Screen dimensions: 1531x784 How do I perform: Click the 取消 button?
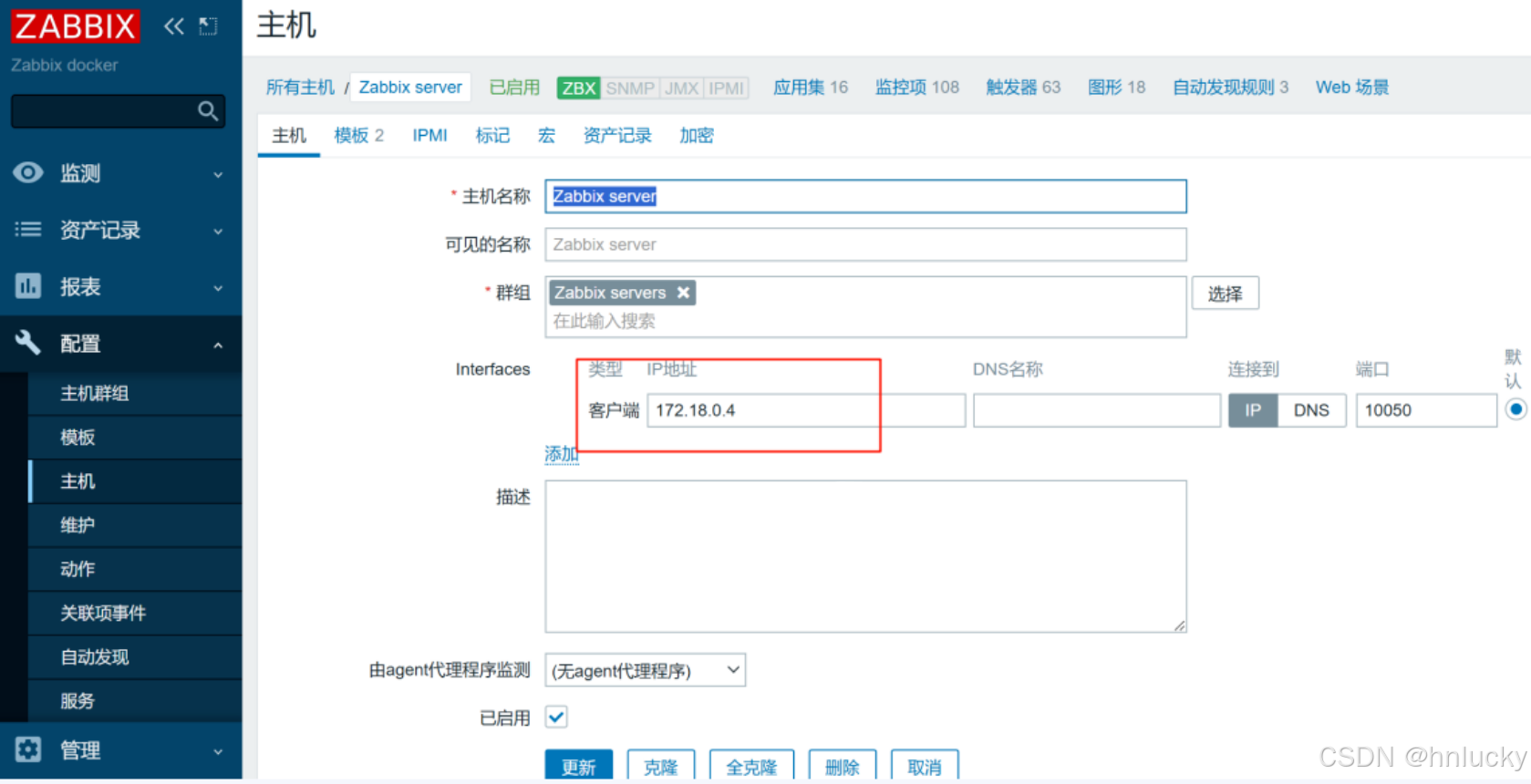click(x=925, y=766)
